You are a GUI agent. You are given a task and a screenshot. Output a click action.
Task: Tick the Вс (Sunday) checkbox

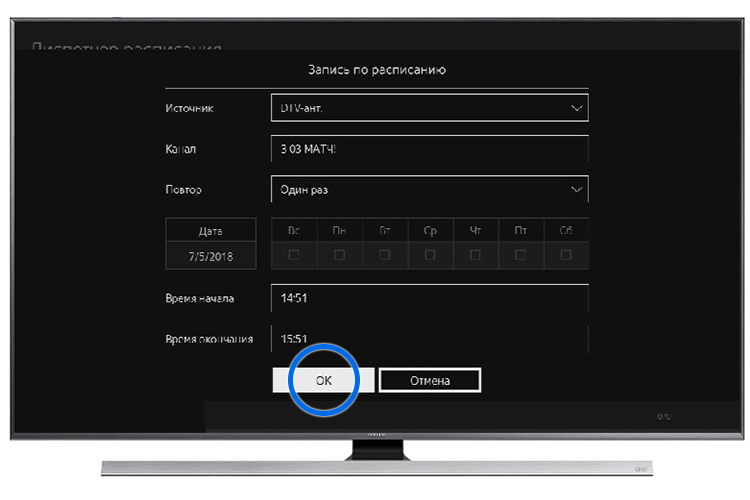[x=294, y=255]
